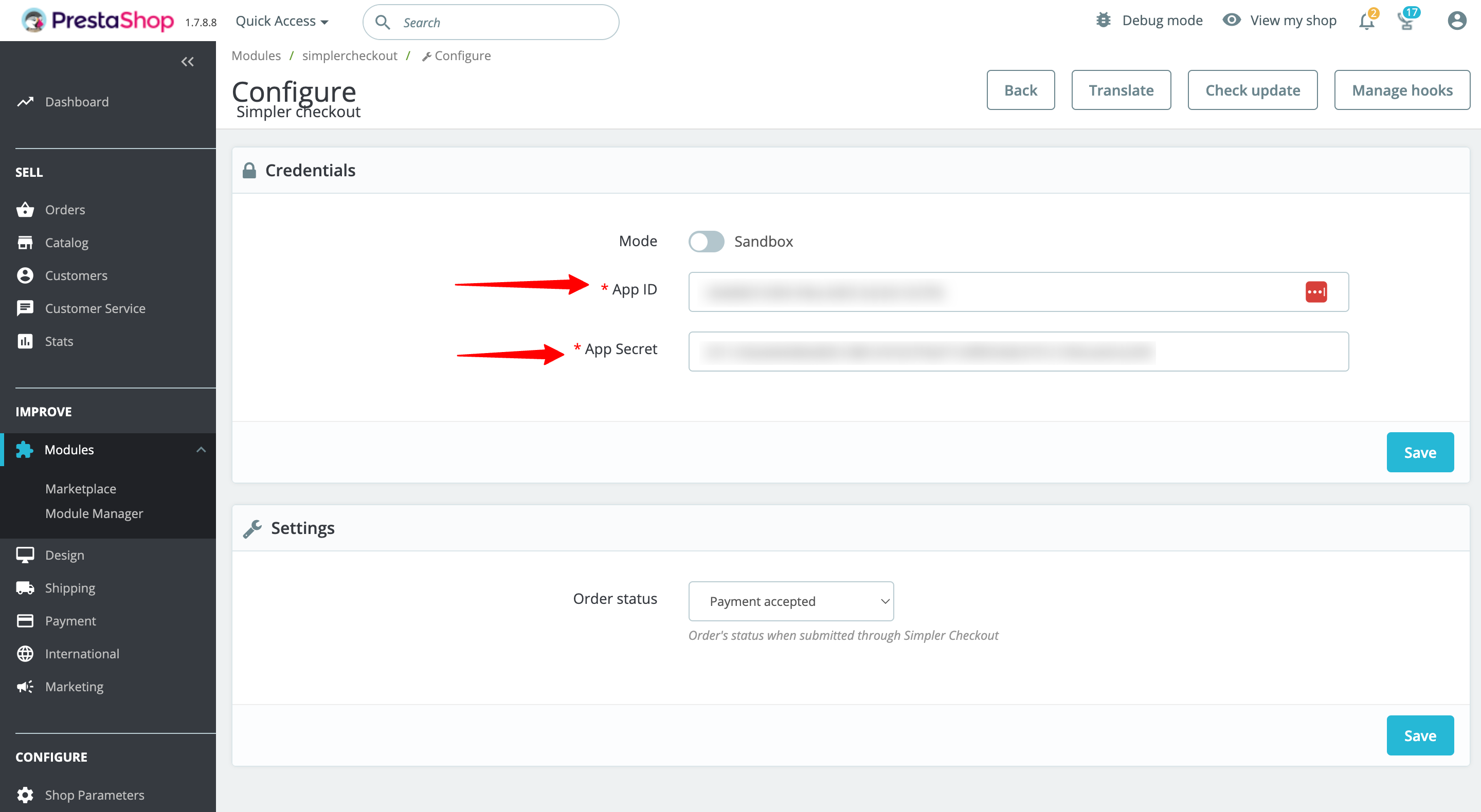Click the red password manager icon in App ID
The height and width of the screenshot is (812, 1481).
click(x=1315, y=292)
